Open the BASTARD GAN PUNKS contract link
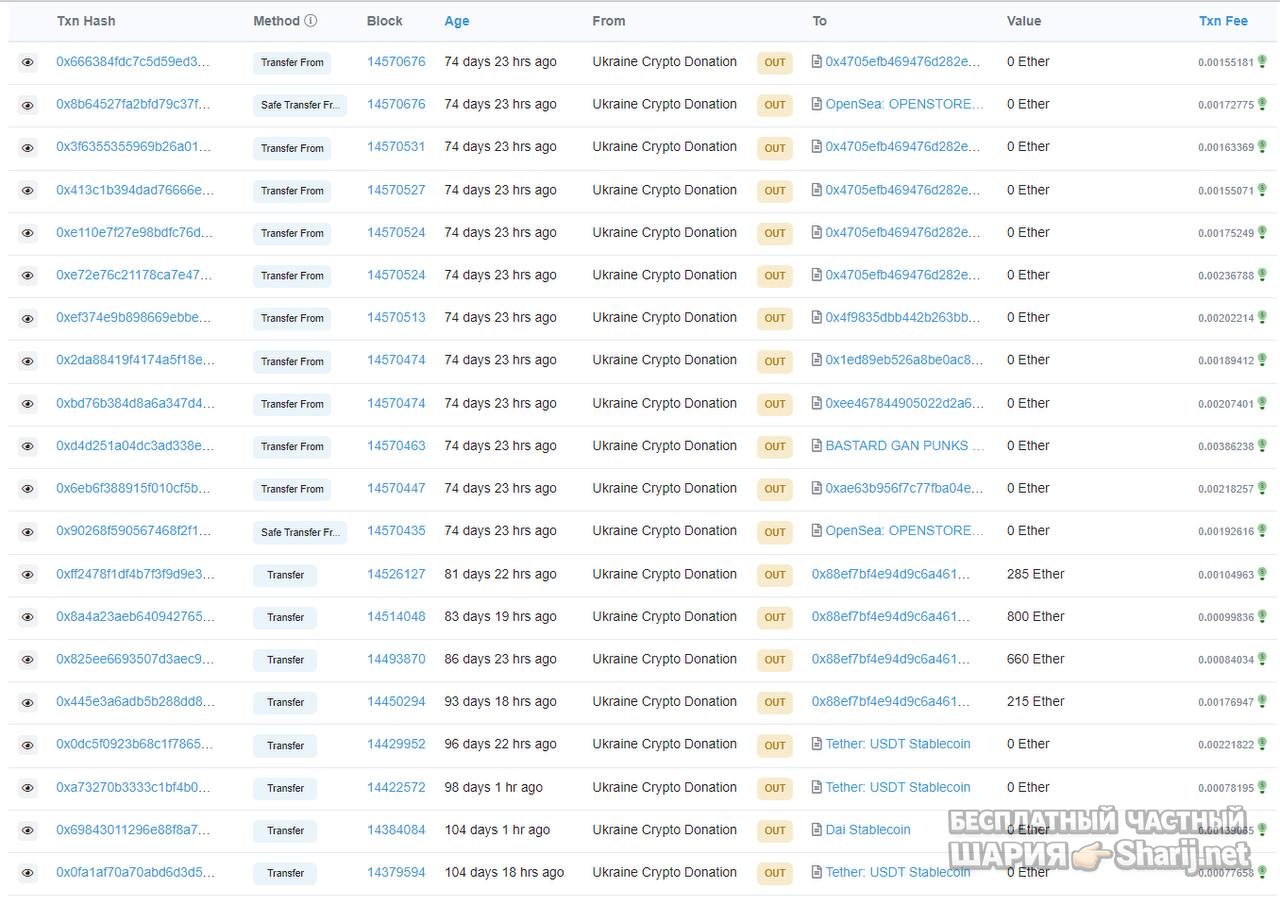The height and width of the screenshot is (905, 1280). coord(905,446)
